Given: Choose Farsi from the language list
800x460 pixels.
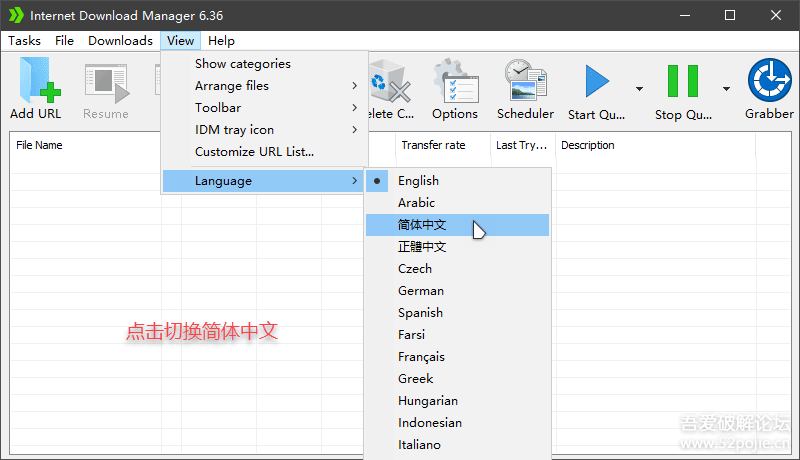Looking at the screenshot, I should point(458,334).
